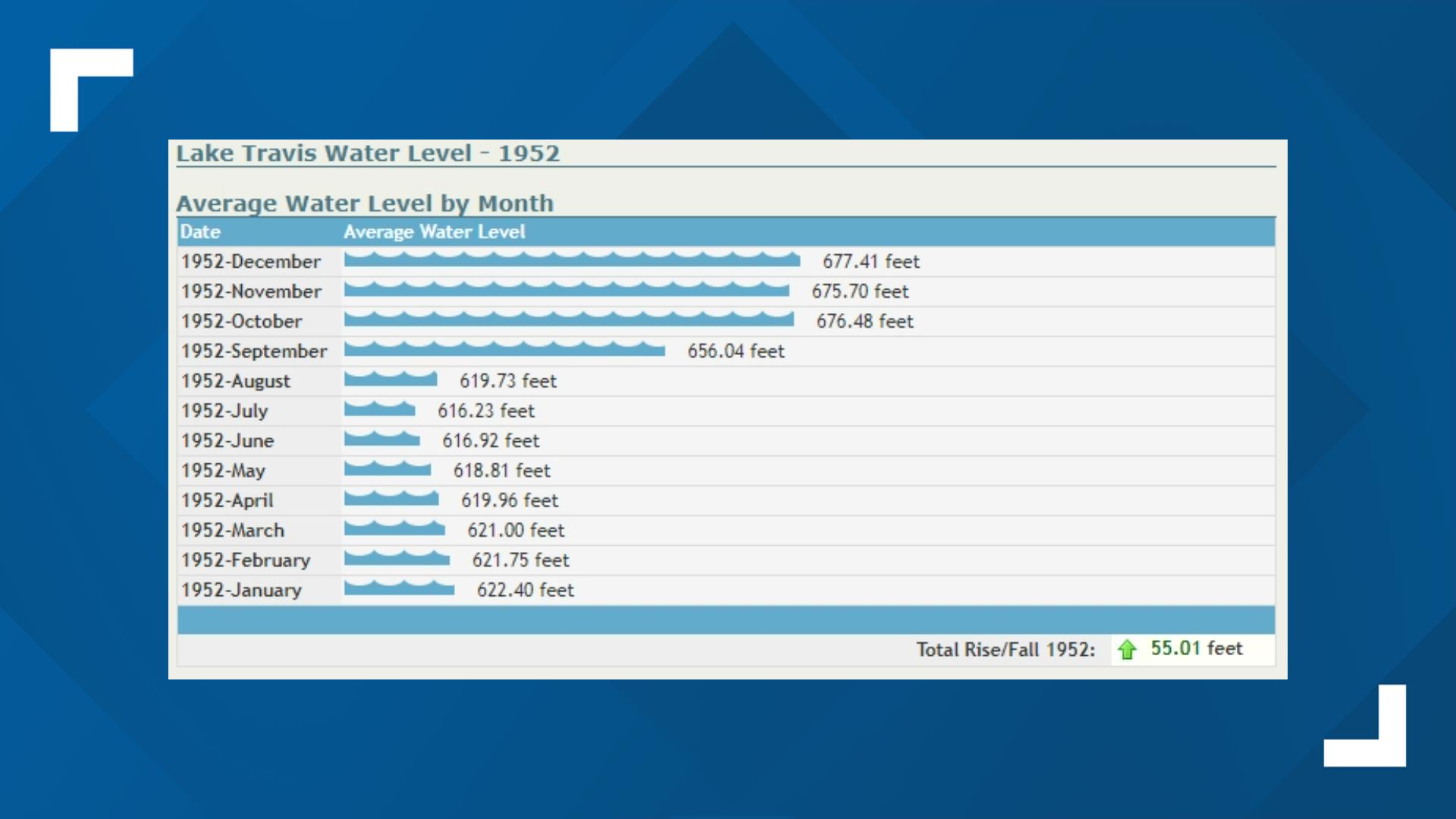Screen dimensions: 1456x819
Task: Click the July water level wave bar
Action: 379,409
